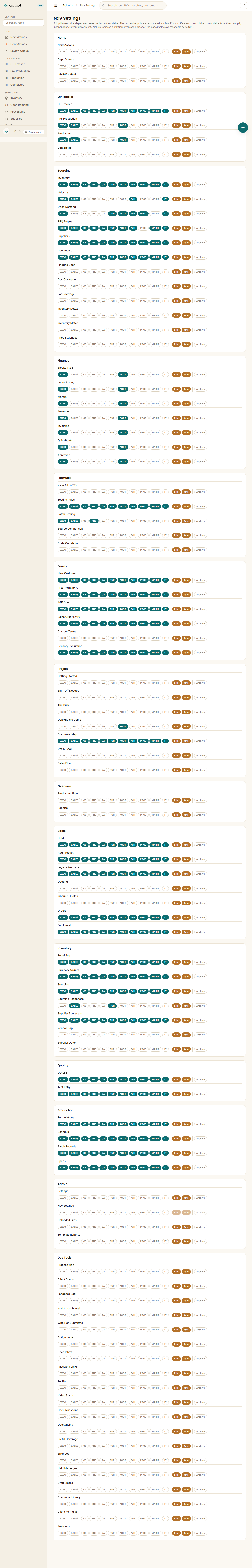This screenshot has width=252, height=1568.
Task: Enable MAINT pill for the Production Floor row
Action: [x=155, y=800]
